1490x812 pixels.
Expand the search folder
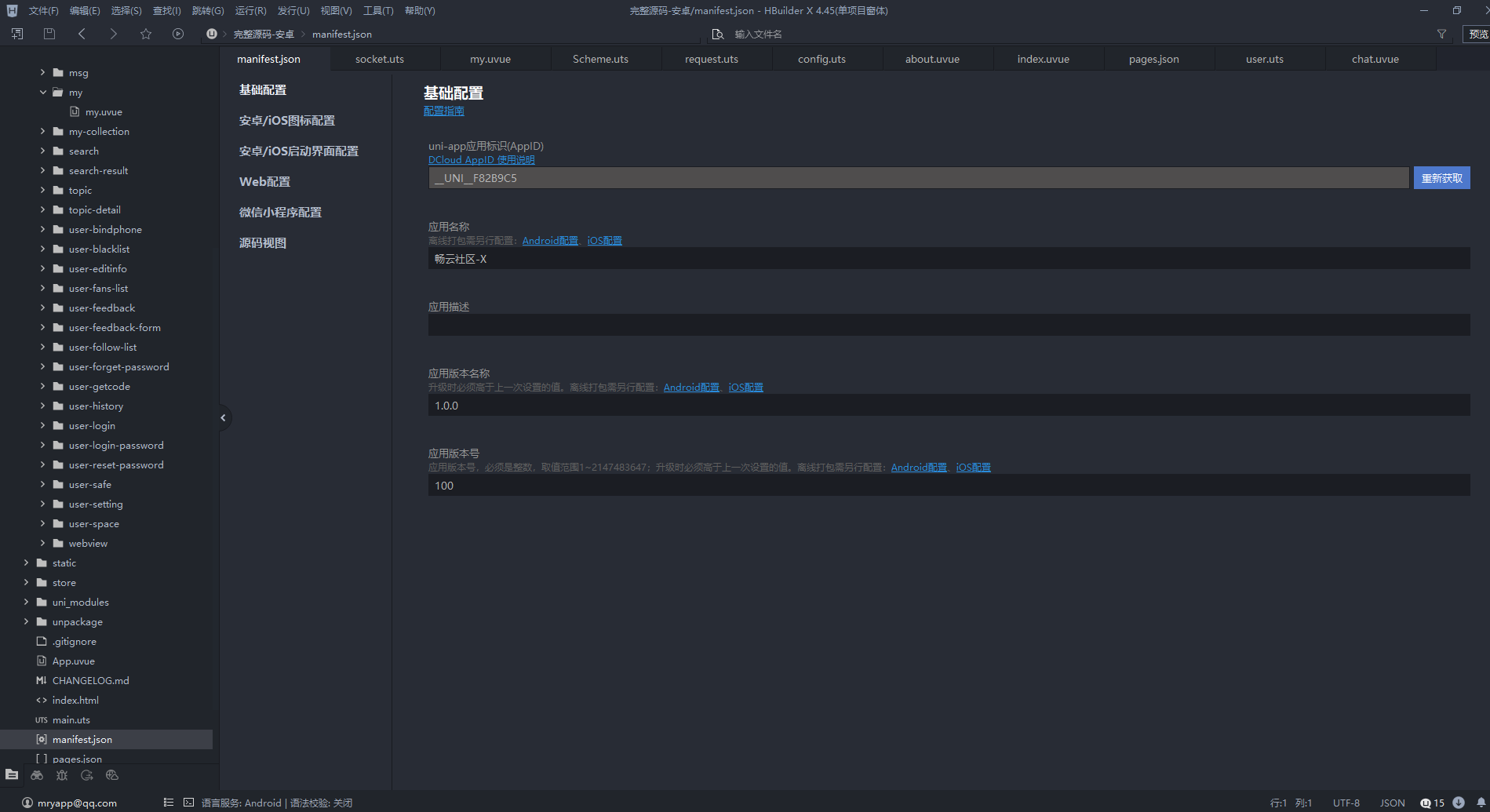pyautogui.click(x=42, y=151)
